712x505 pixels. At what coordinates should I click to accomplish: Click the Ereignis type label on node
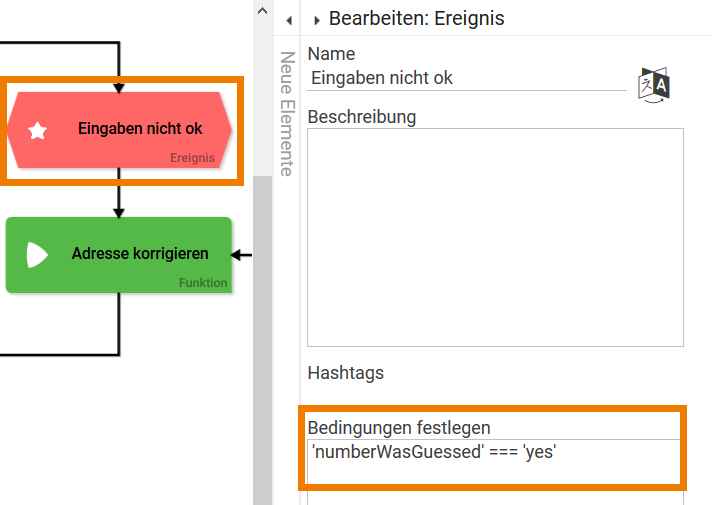pyautogui.click(x=192, y=158)
